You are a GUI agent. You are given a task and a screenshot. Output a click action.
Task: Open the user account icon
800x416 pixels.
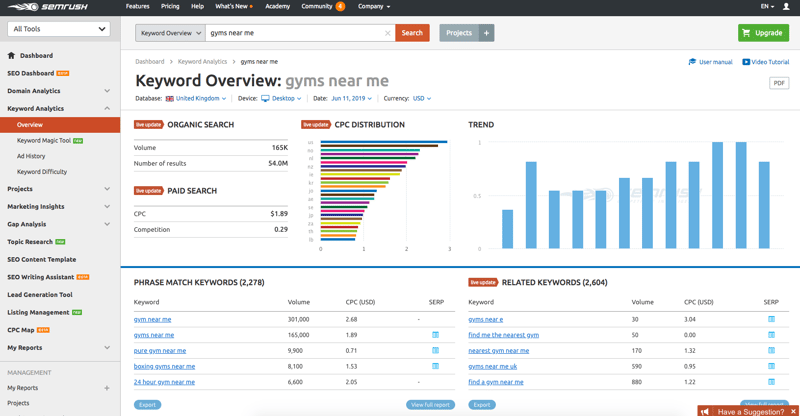(786, 7)
